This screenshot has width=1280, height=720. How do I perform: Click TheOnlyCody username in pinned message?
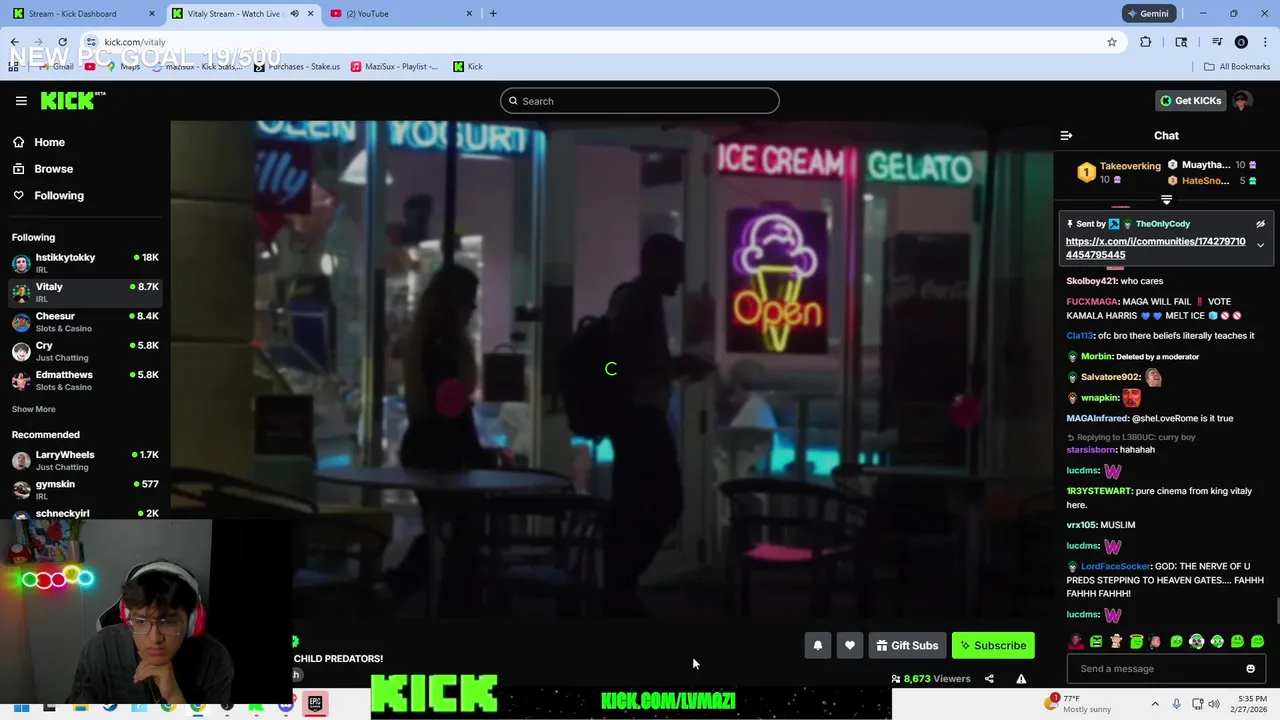pyautogui.click(x=1162, y=224)
